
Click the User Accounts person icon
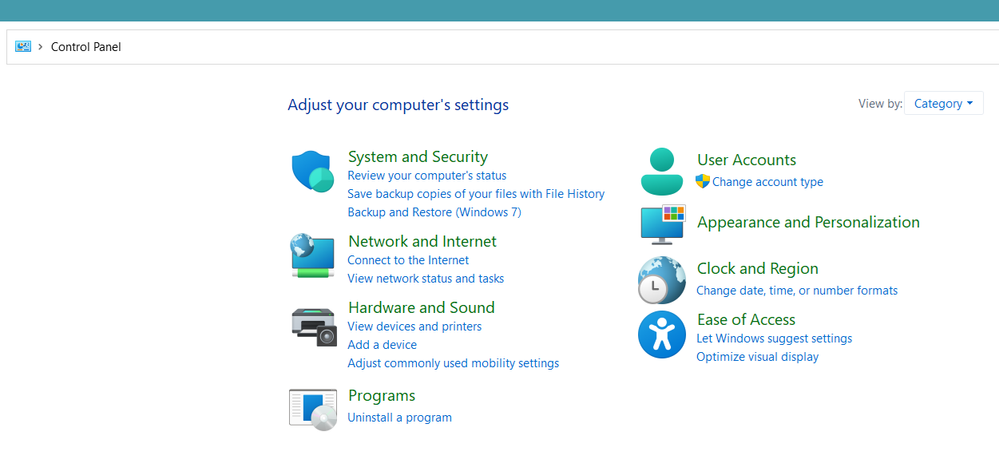click(x=663, y=171)
